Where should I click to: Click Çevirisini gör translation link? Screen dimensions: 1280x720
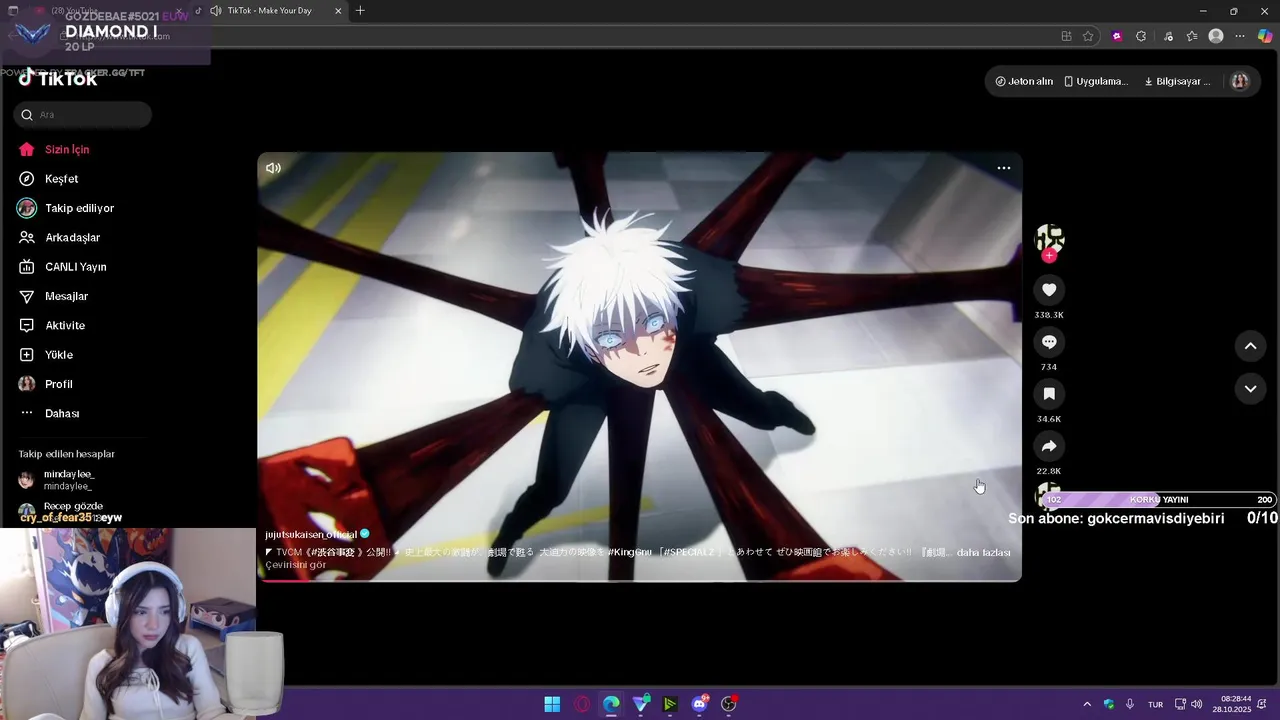point(296,565)
